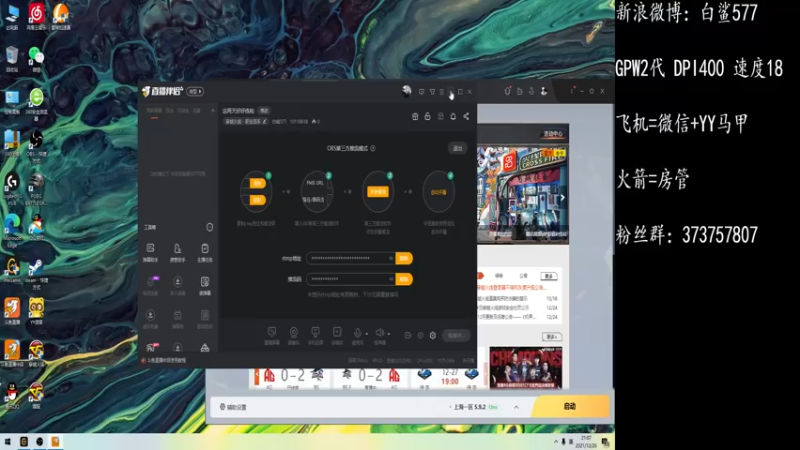Copy the rtmp address
Screen dimensions: 800x450
[x=404, y=258]
